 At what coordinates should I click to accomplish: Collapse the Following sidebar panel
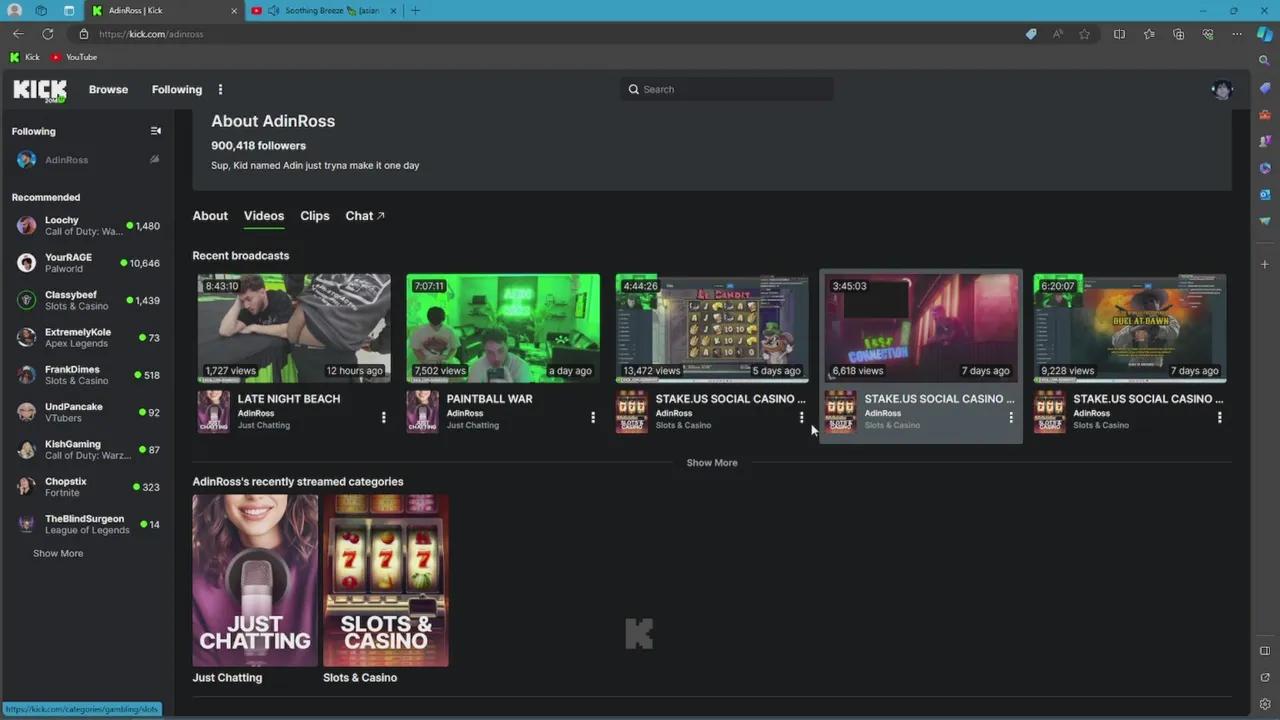(x=155, y=131)
